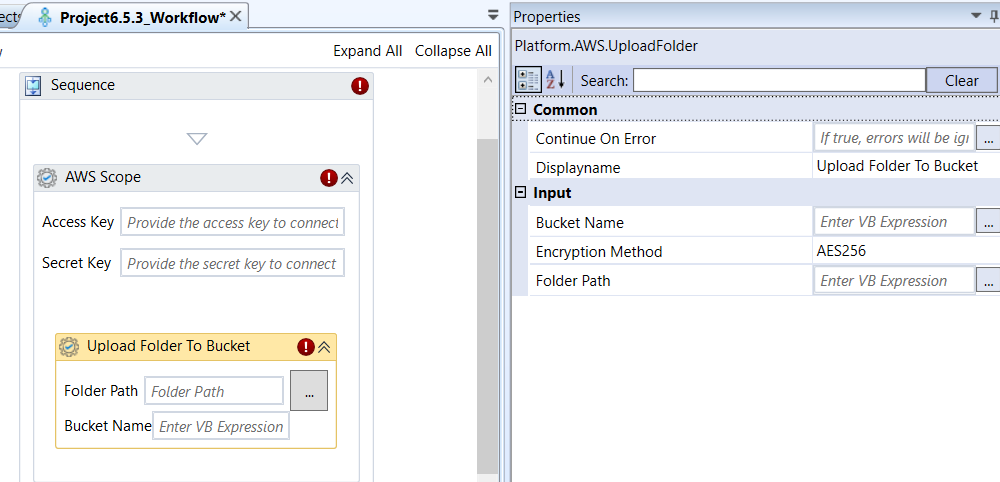Click the Folder Path field in the activity
This screenshot has width=1000, height=482.
214,391
